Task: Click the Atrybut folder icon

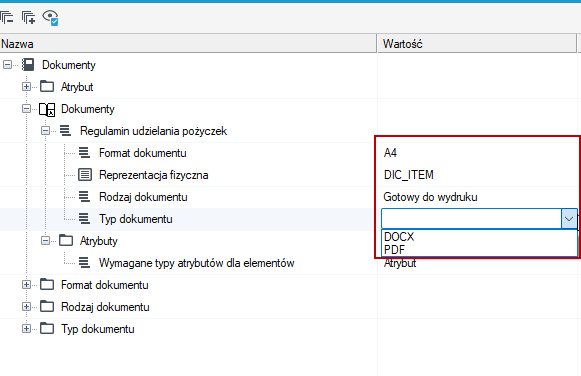Action: click(x=47, y=87)
